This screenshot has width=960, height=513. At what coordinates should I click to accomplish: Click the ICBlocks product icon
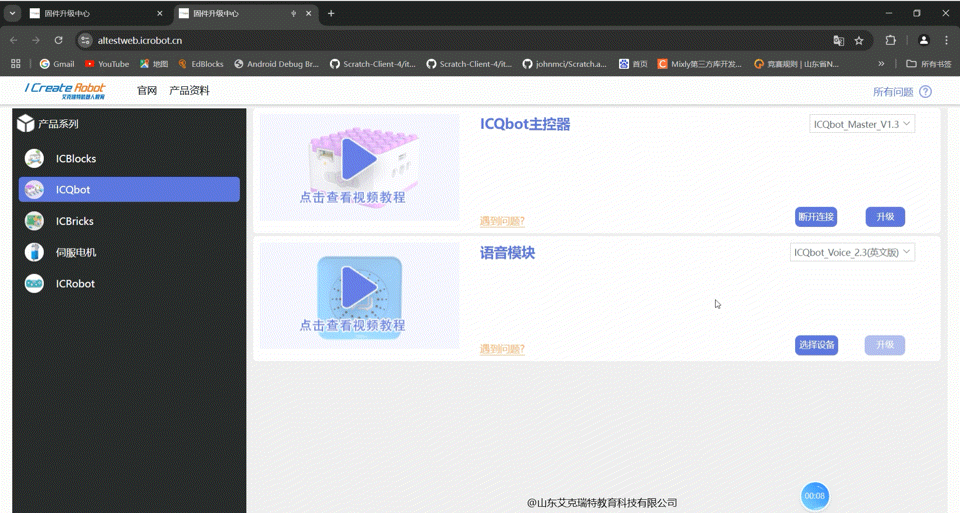tap(34, 159)
